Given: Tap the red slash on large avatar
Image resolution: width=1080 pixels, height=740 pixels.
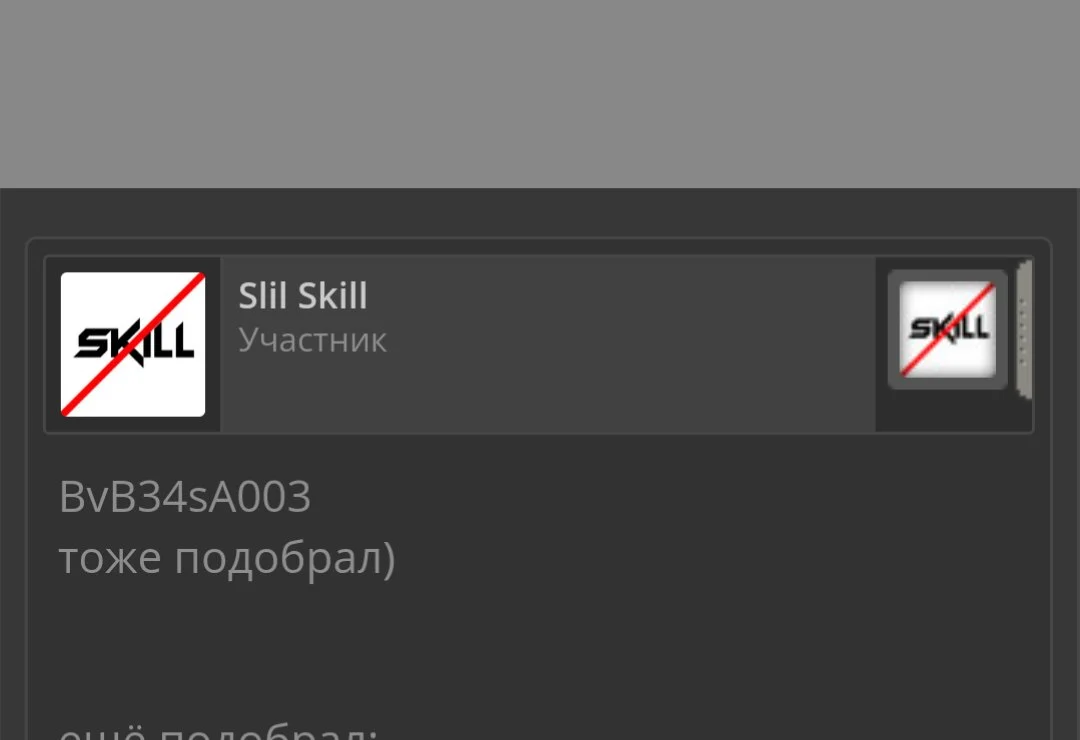Looking at the screenshot, I should click(133, 344).
